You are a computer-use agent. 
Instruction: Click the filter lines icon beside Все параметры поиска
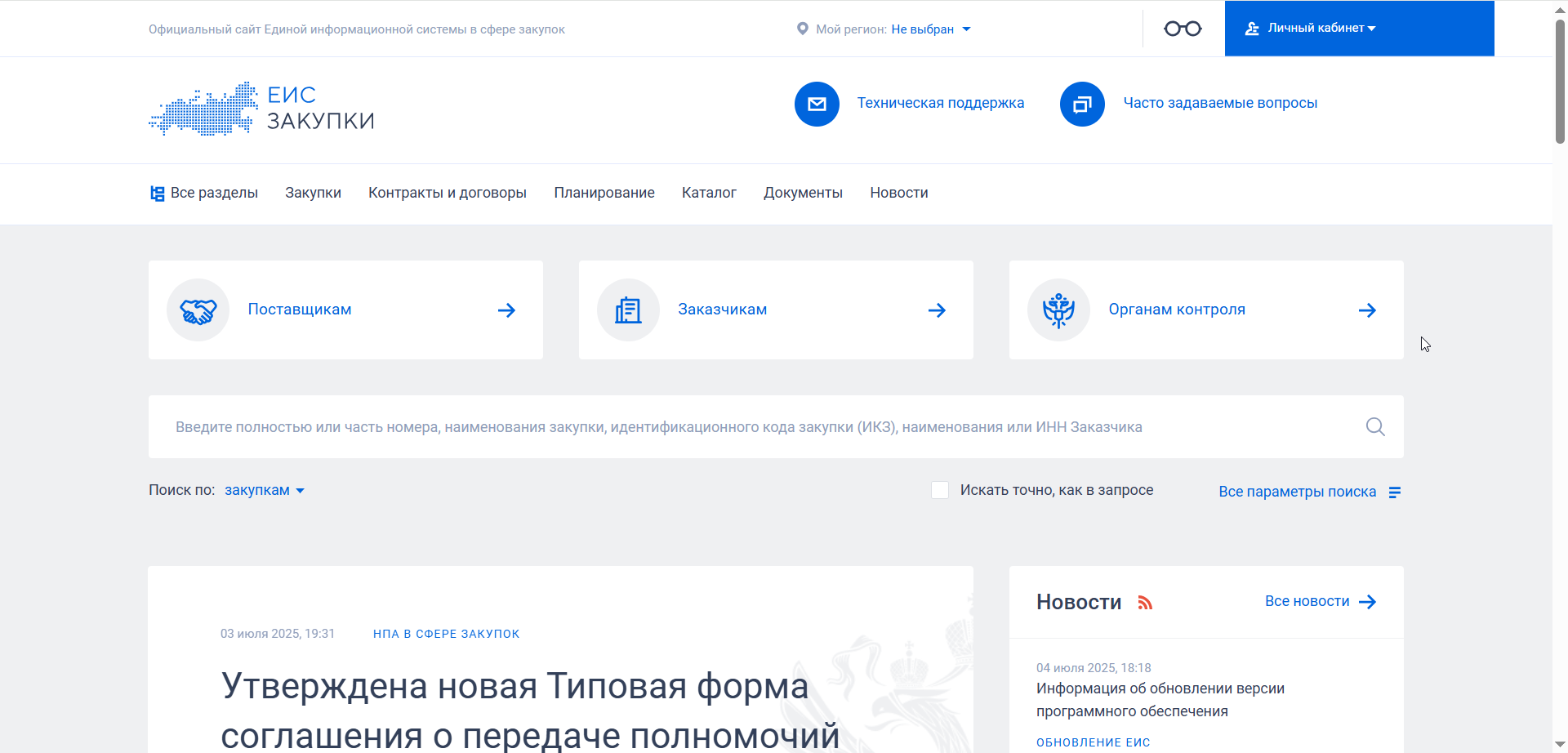(1395, 492)
